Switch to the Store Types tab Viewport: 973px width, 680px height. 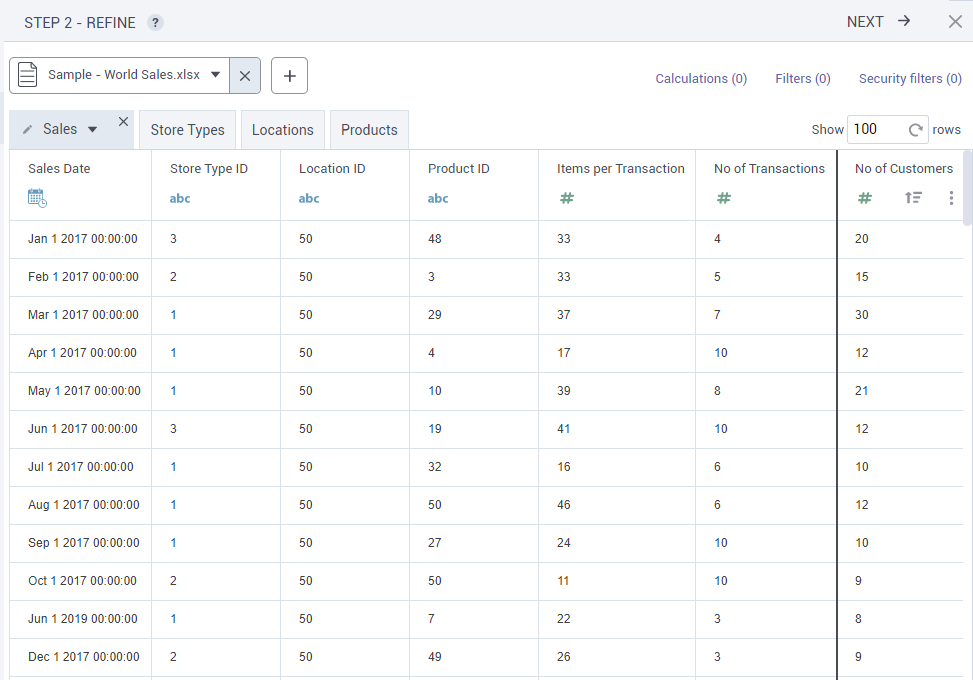tap(187, 130)
